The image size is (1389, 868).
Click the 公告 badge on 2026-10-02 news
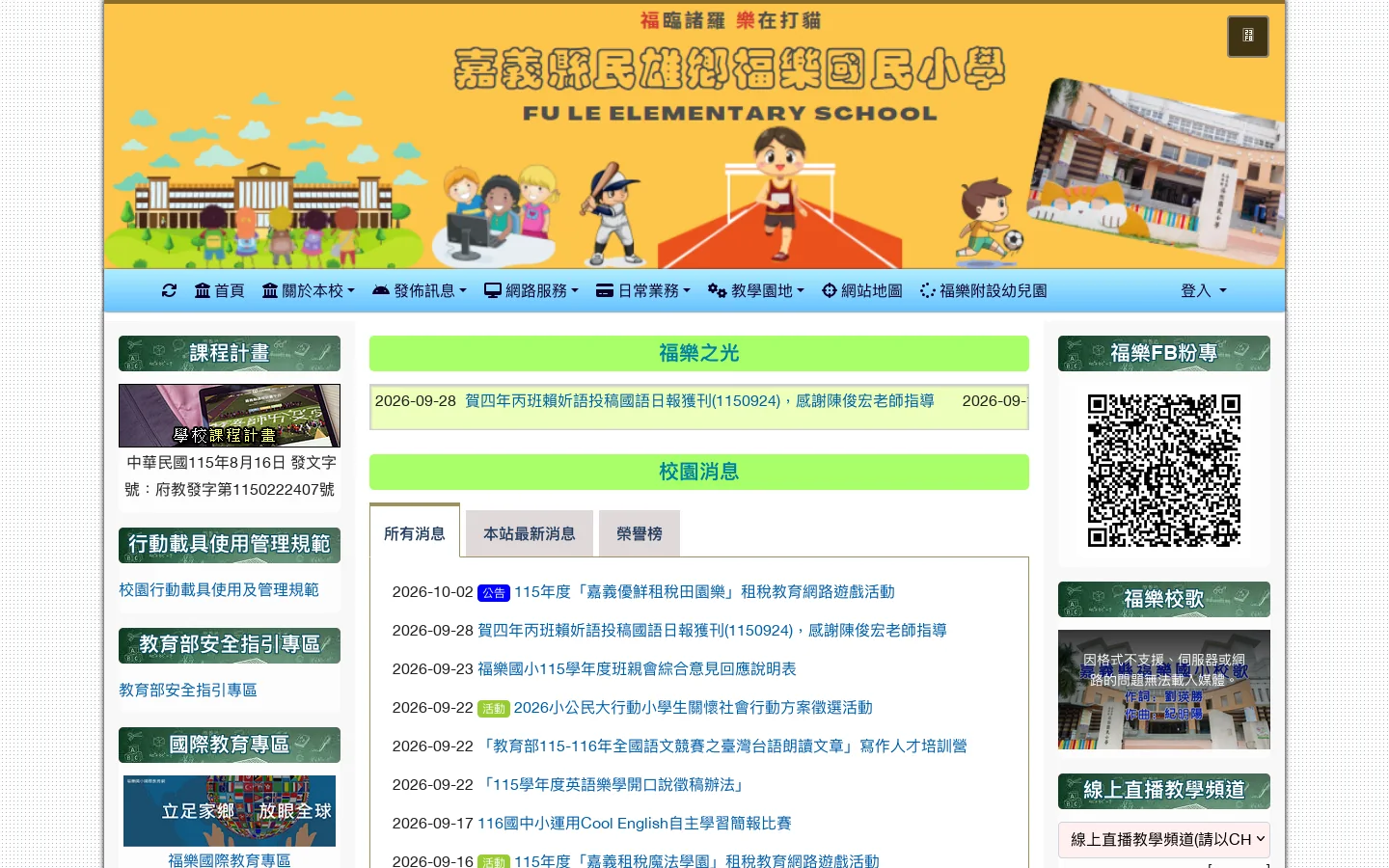click(494, 592)
